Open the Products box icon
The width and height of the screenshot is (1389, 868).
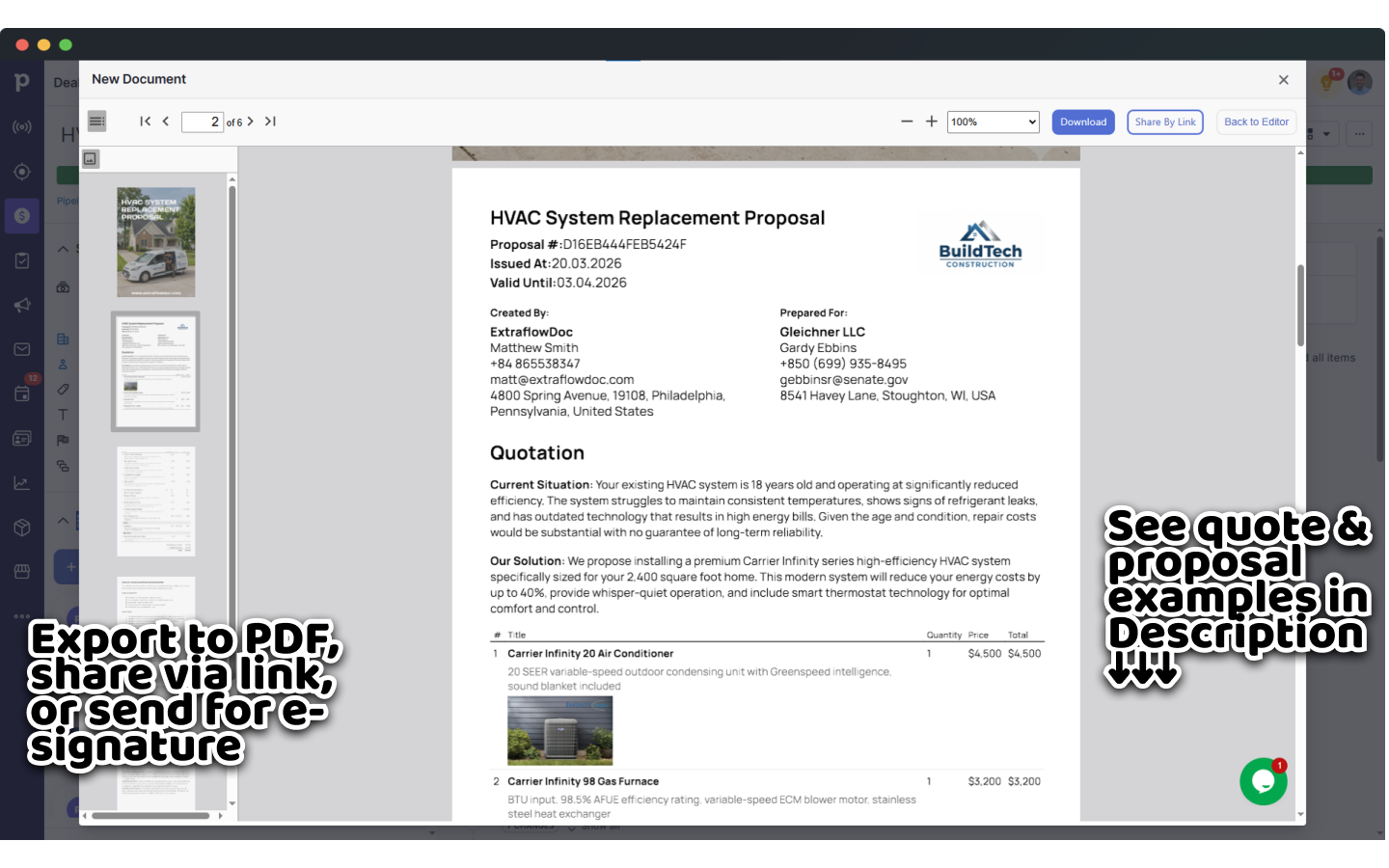click(x=22, y=527)
